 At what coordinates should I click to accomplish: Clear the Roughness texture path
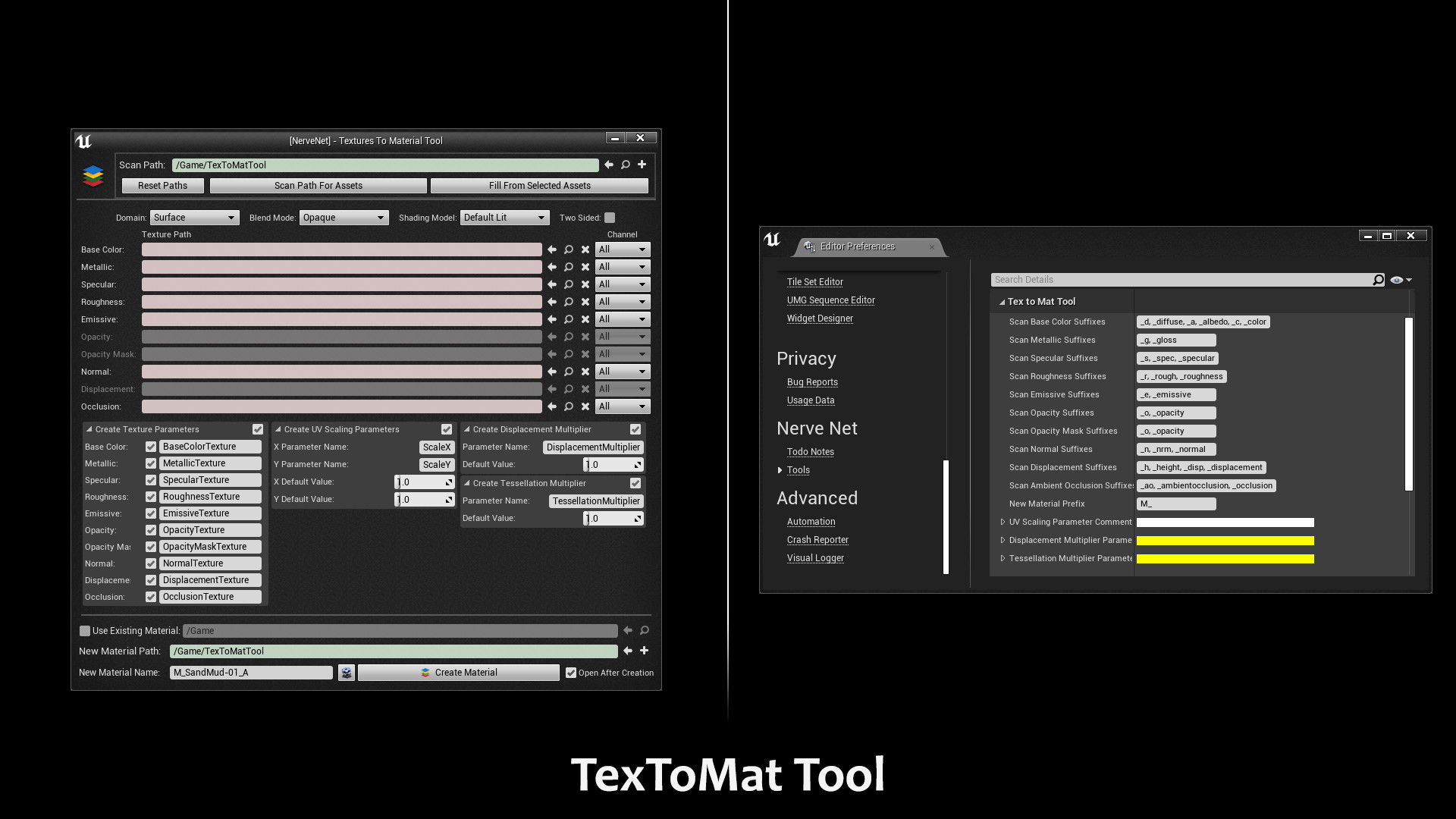click(x=585, y=302)
